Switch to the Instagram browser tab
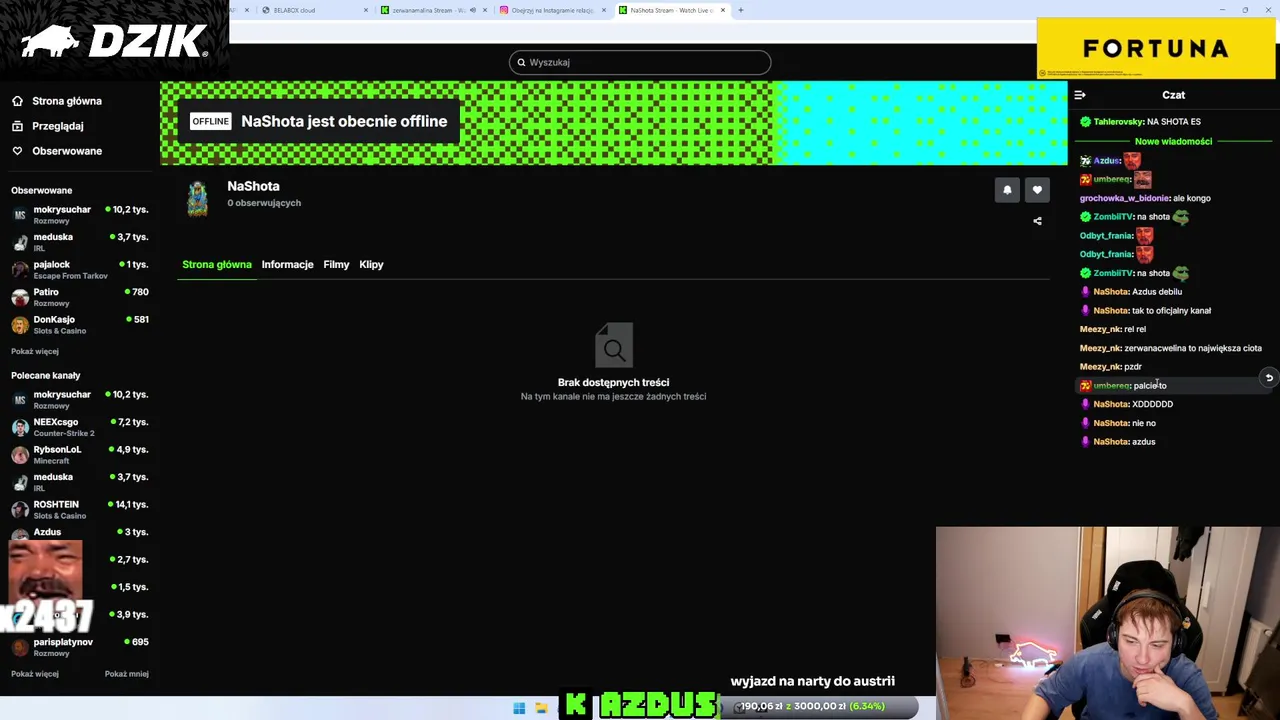1280x720 pixels. pos(552,10)
